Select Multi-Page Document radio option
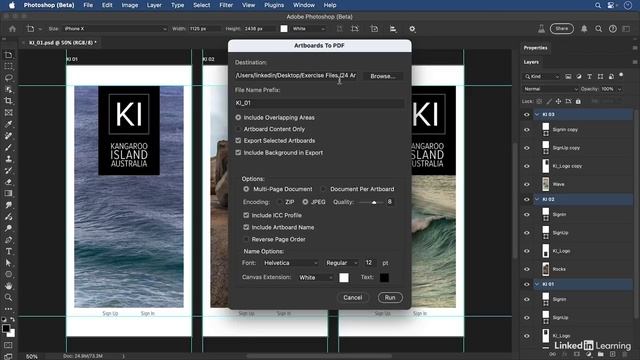This screenshot has height=360, width=640. pyautogui.click(x=246, y=189)
